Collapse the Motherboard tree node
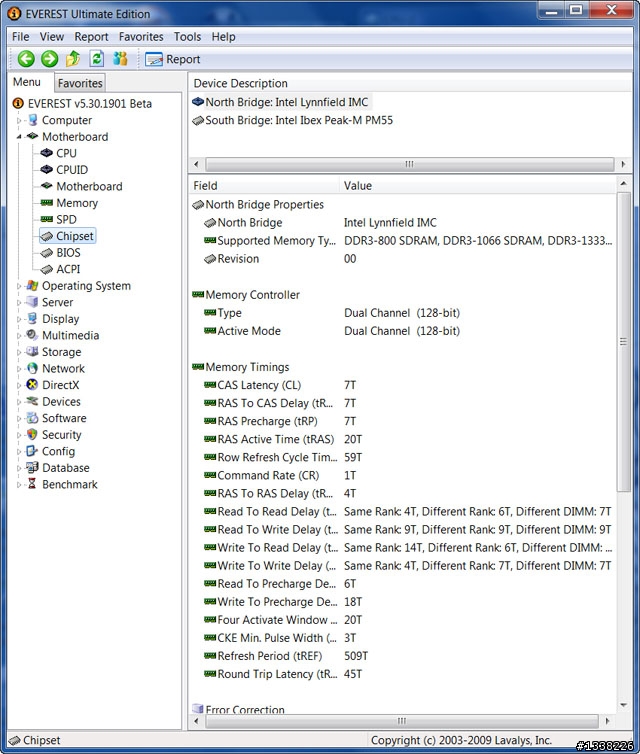 pos(19,137)
